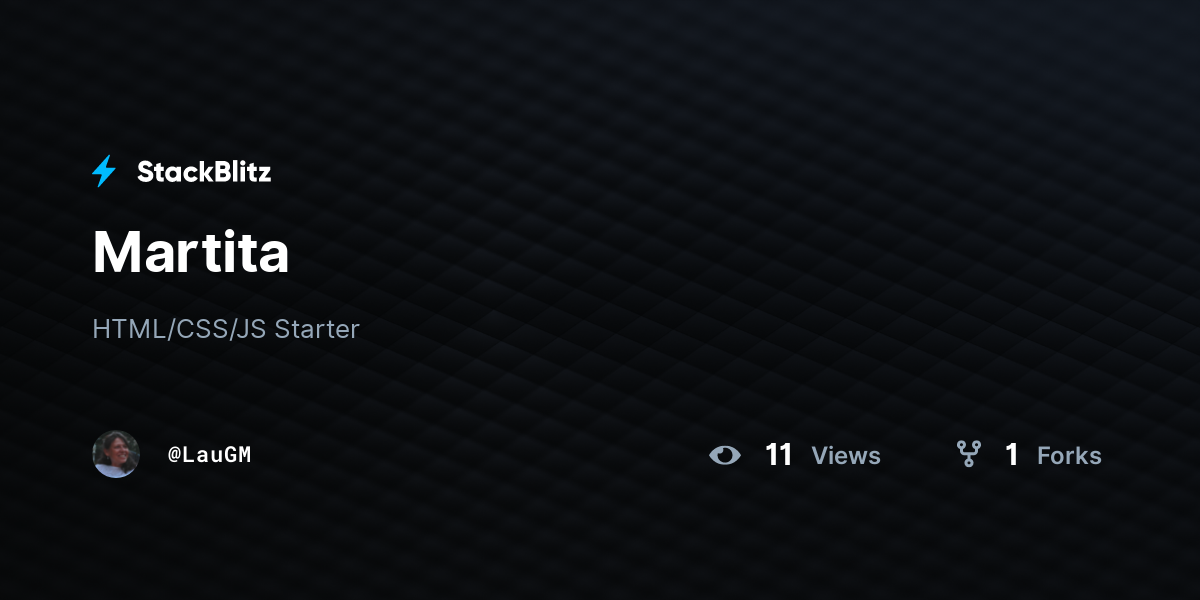Open the @LauGM username link

[x=209, y=455]
